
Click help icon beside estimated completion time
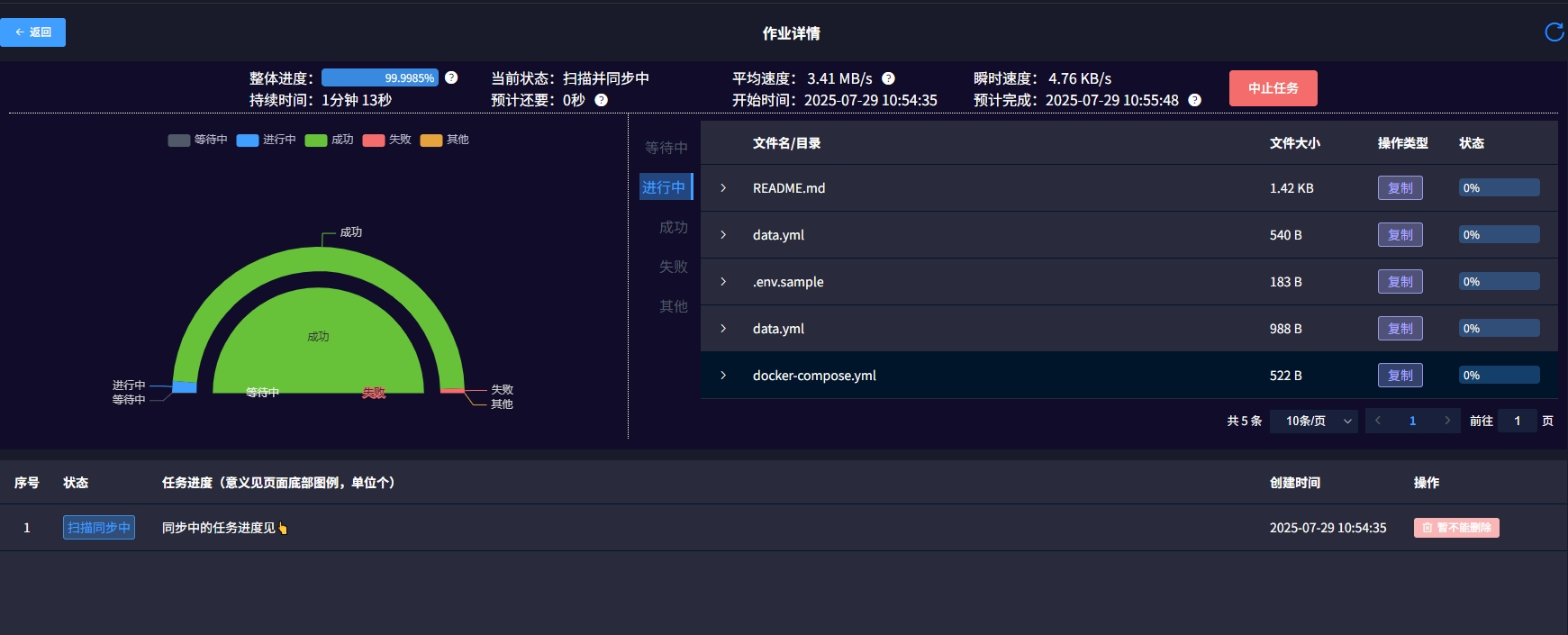click(x=1194, y=100)
